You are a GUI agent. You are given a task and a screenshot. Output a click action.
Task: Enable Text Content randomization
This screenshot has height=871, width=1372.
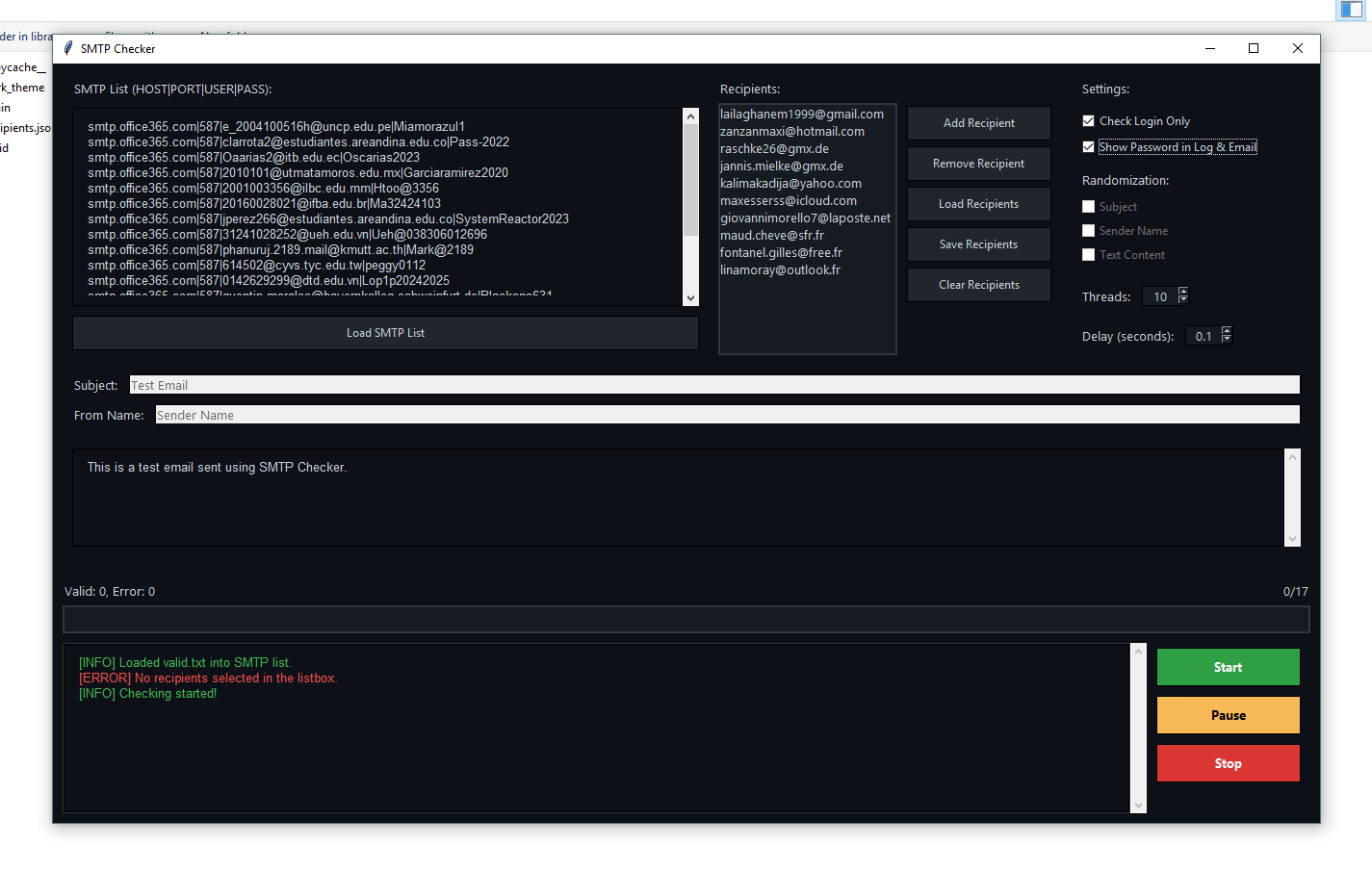pyautogui.click(x=1089, y=255)
